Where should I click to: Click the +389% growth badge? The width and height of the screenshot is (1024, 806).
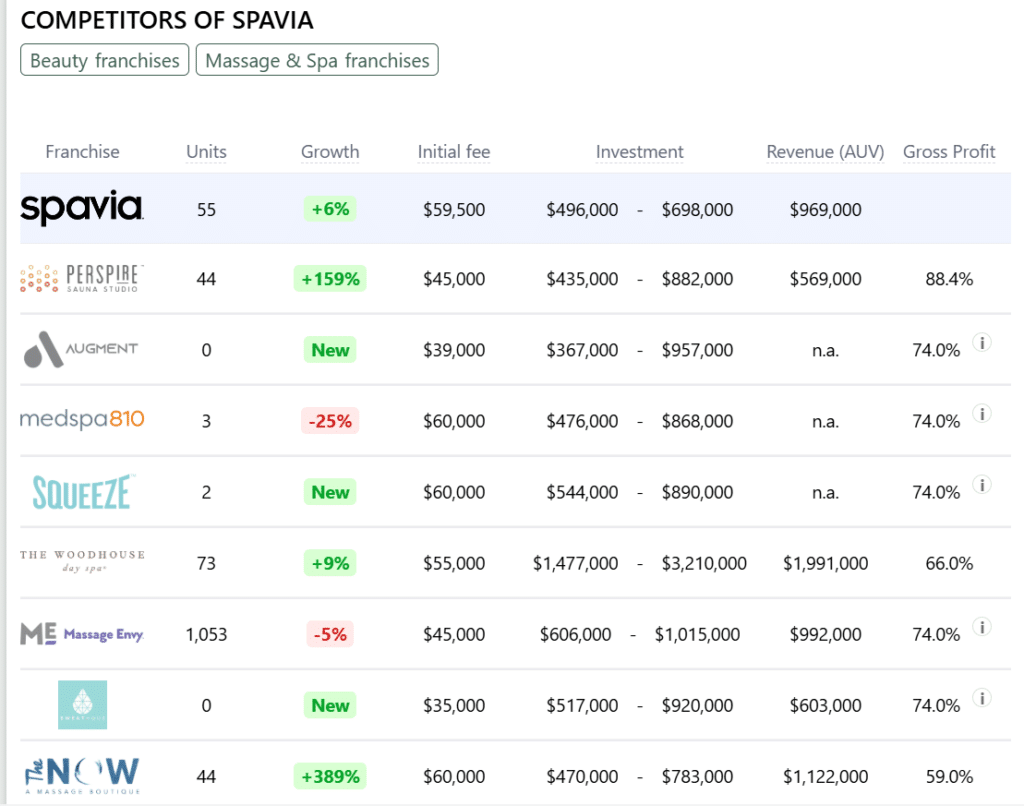(x=330, y=777)
